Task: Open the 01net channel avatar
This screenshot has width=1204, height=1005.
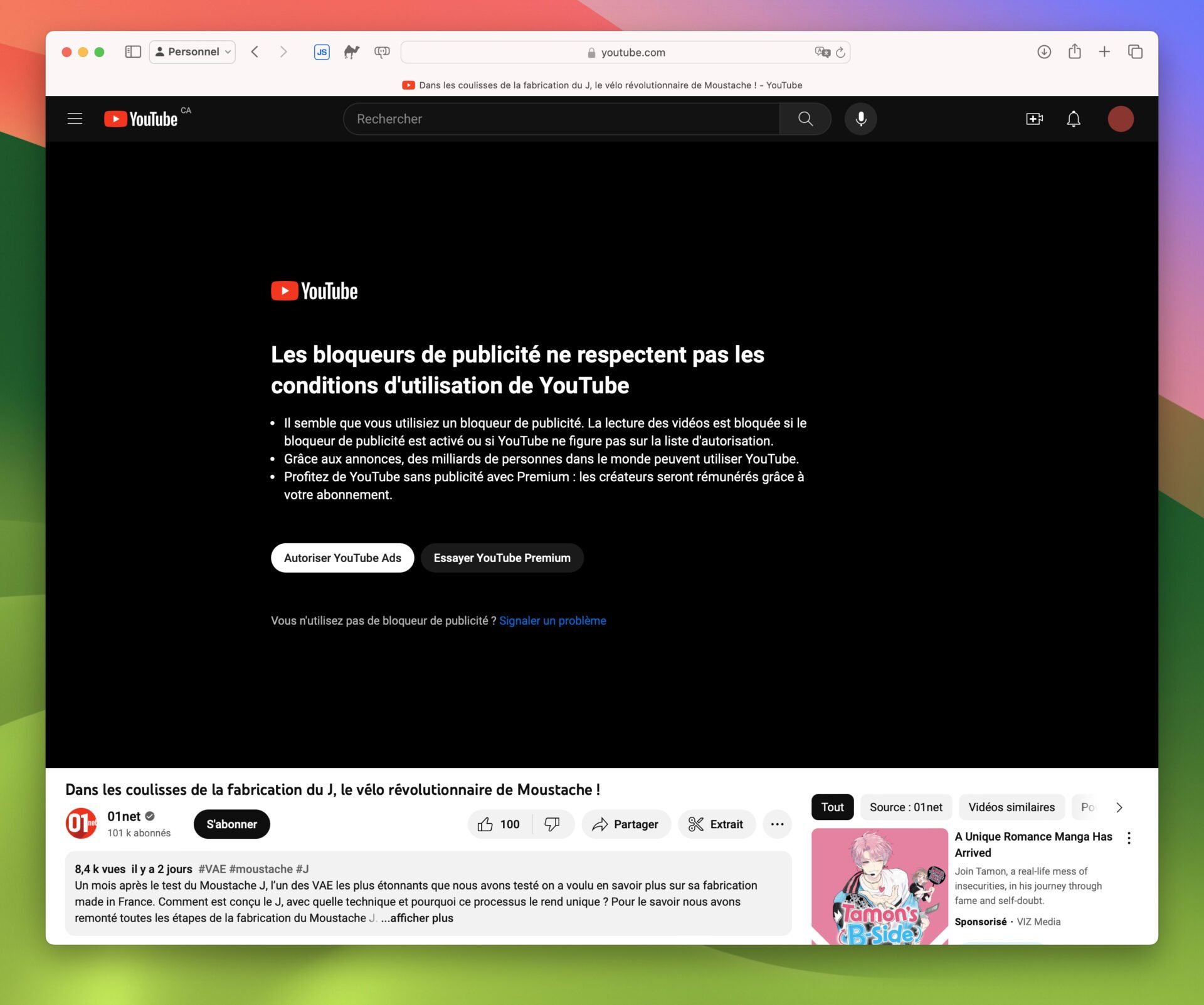Action: (x=82, y=824)
